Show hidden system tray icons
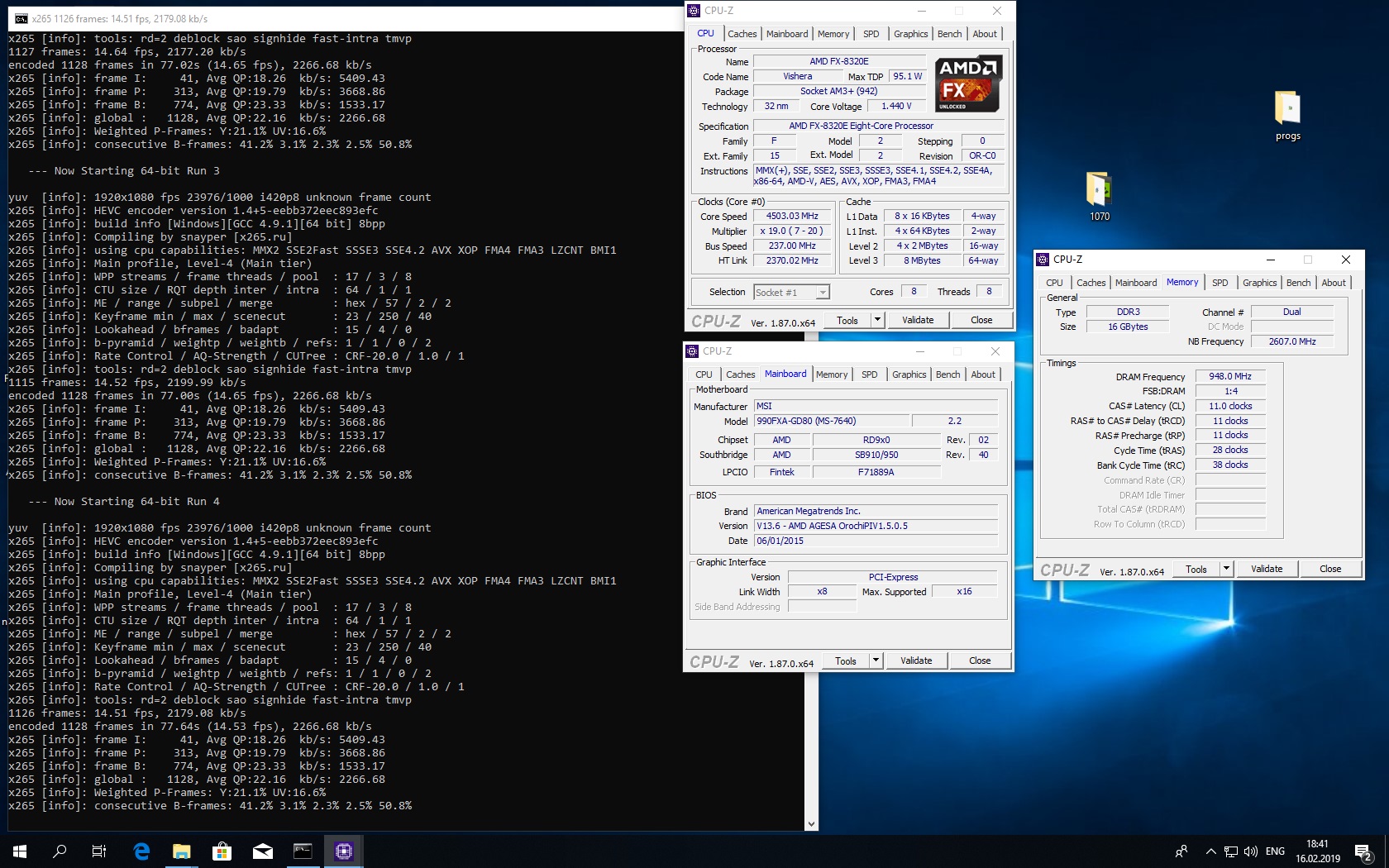 pyautogui.click(x=1210, y=851)
